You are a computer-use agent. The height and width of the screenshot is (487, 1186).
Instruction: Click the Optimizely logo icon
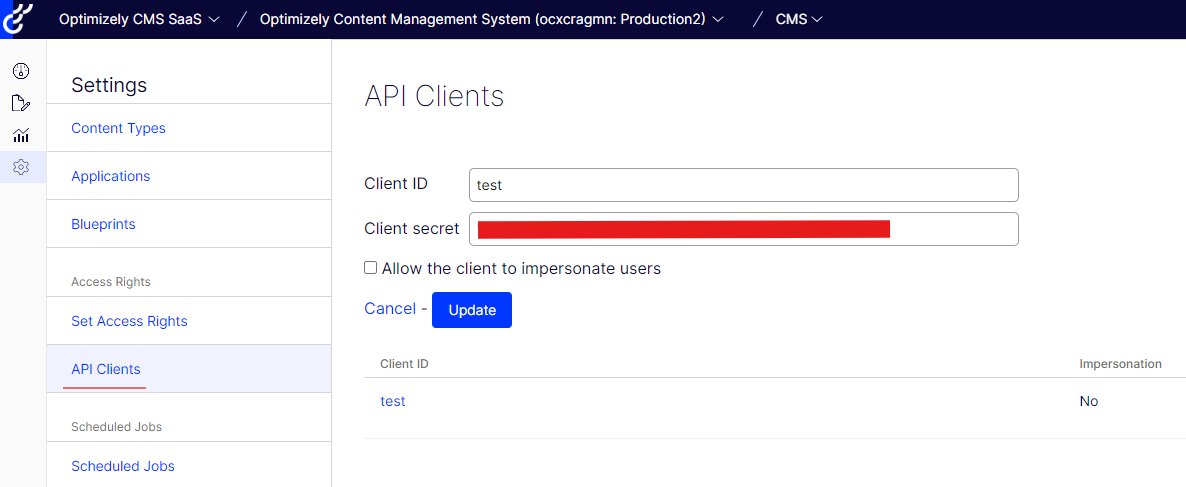17,18
